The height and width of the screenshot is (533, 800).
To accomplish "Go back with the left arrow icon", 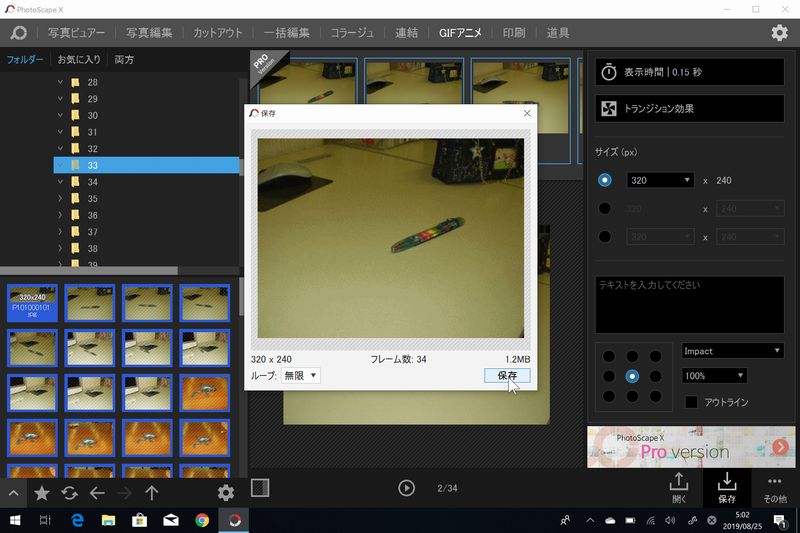I will pos(97,493).
